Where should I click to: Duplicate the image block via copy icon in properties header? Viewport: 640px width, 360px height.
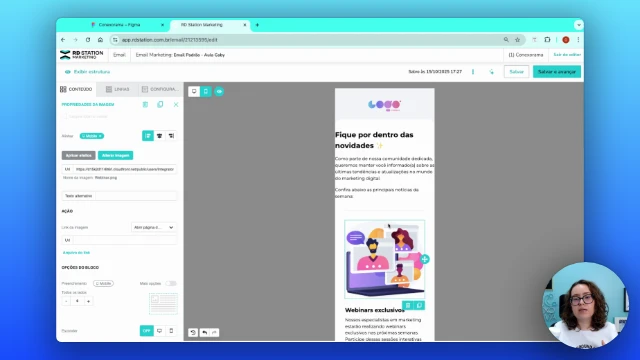pyautogui.click(x=160, y=104)
